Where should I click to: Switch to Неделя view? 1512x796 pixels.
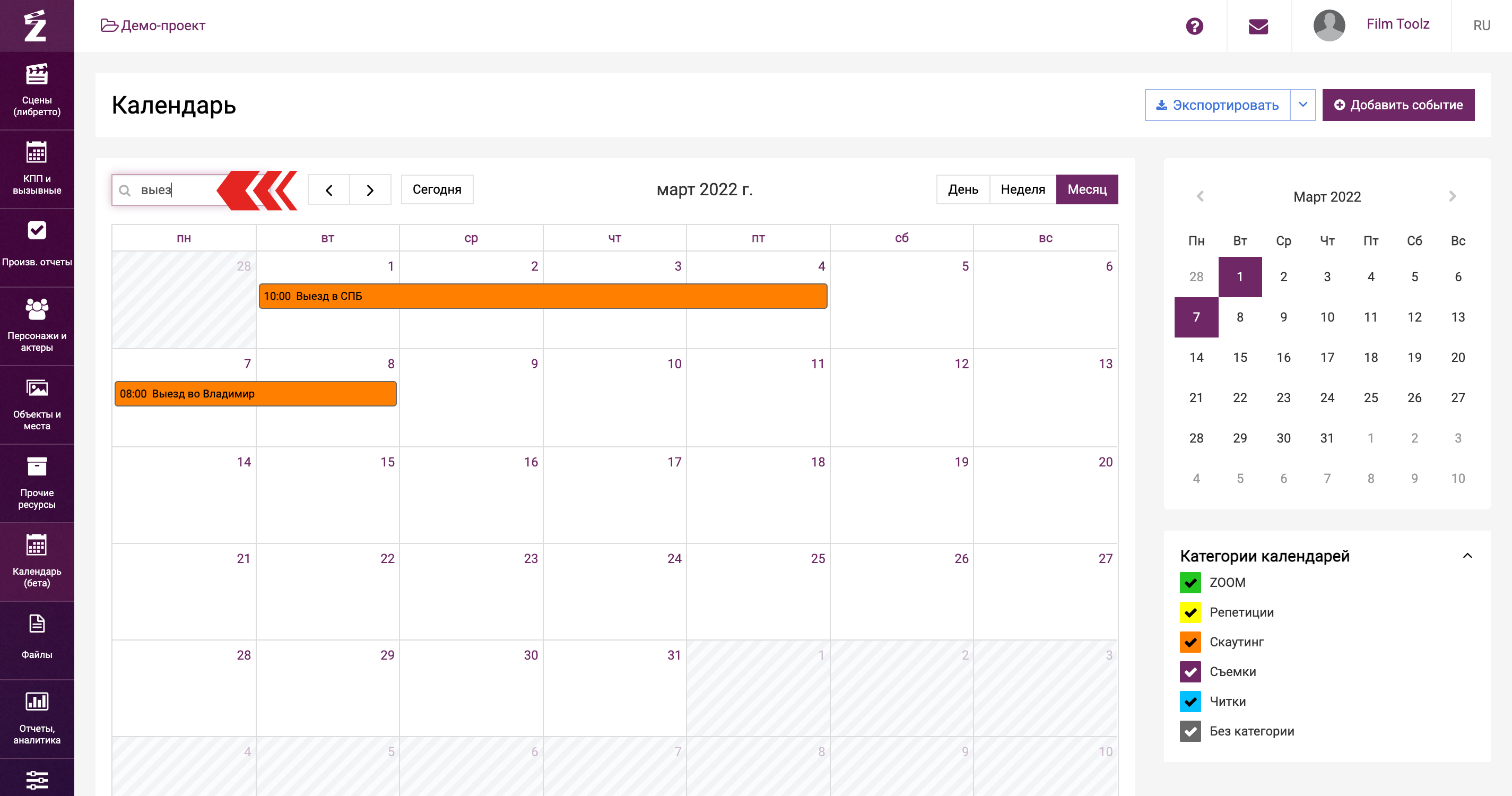point(1023,189)
